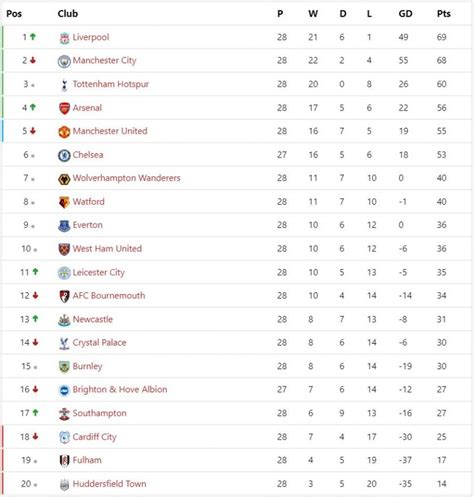Click the Arsenal crest icon
The width and height of the screenshot is (474, 497).
tap(64, 108)
